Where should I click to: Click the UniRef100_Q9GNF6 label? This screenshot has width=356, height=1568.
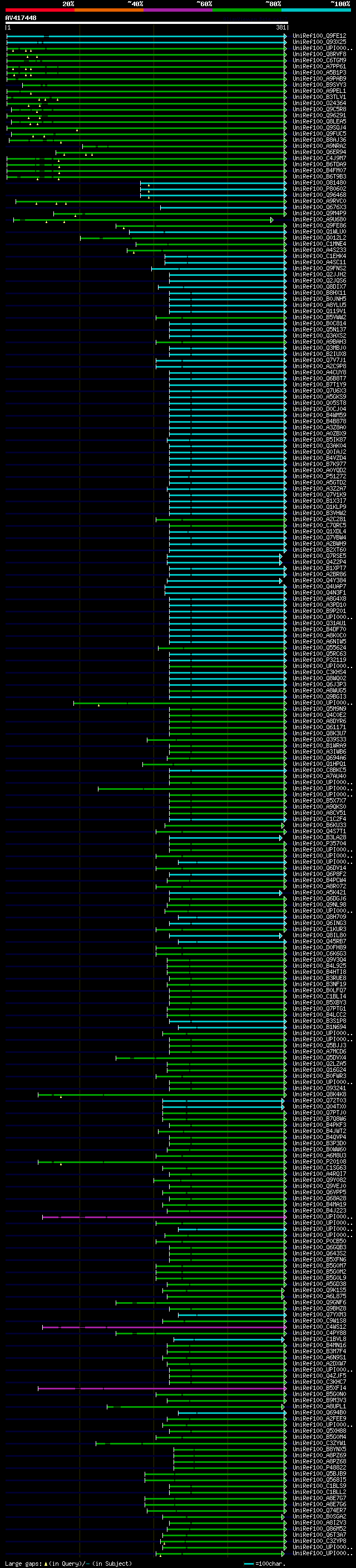pos(319,1303)
